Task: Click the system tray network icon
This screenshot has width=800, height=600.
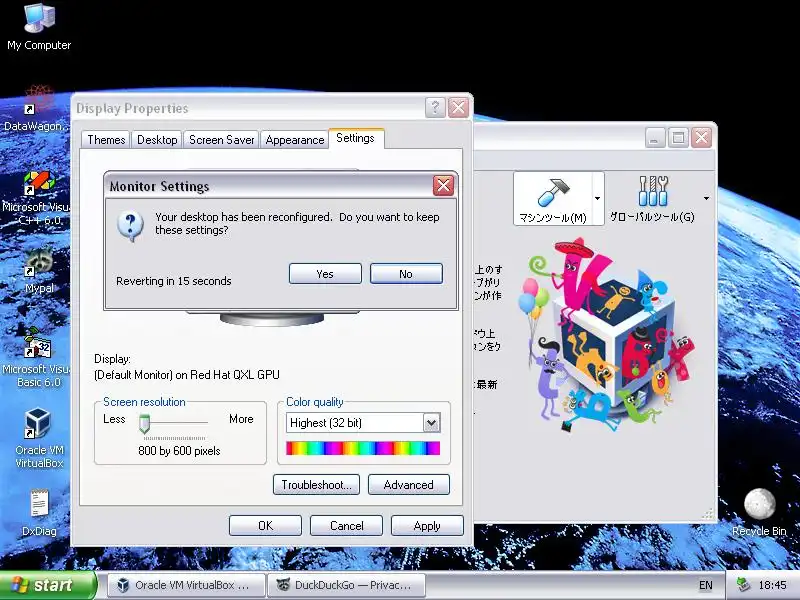Action: pos(743,585)
